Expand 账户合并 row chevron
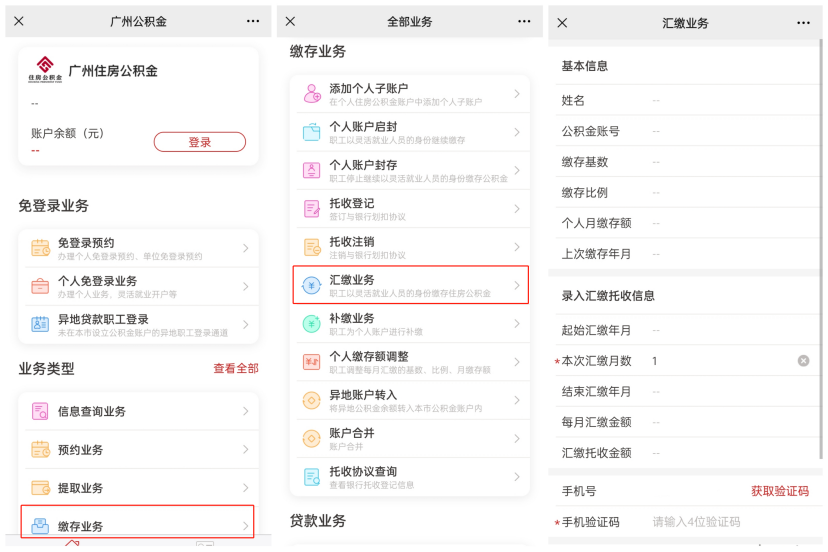Screen dimensions: 828x552 pyautogui.click(x=517, y=438)
